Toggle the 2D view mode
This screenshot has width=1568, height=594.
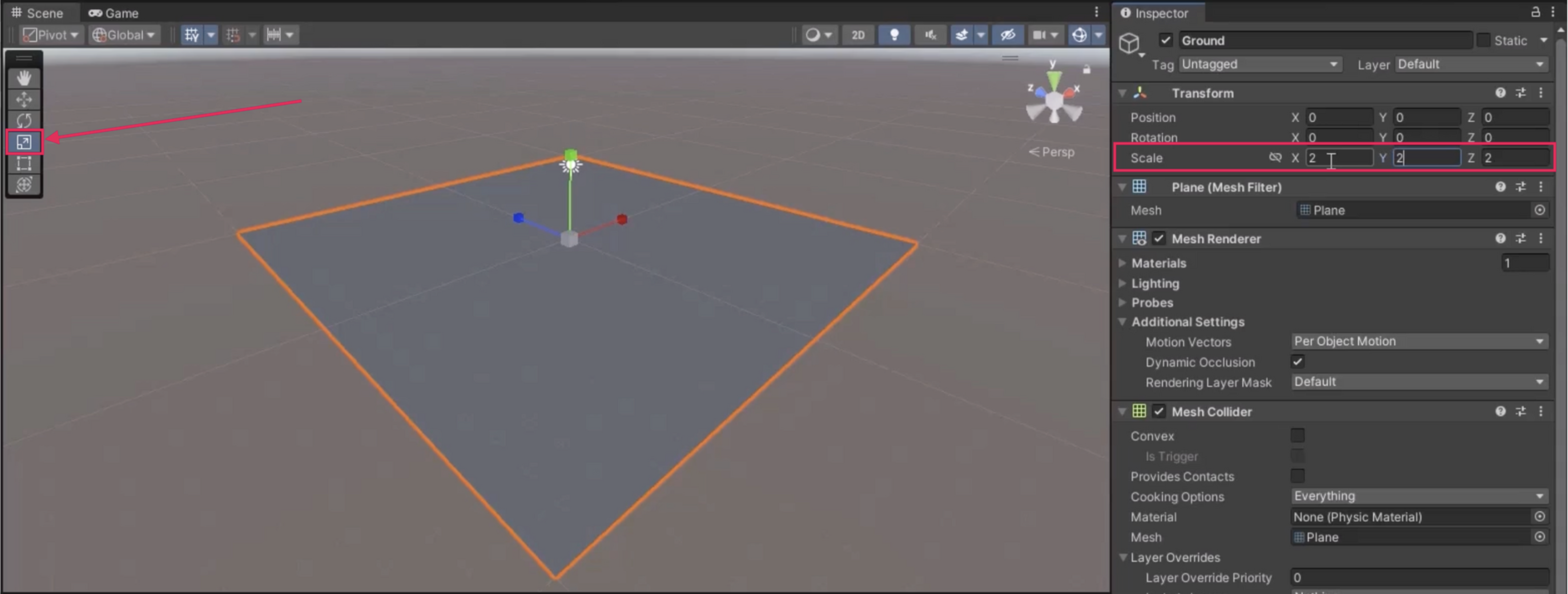pyautogui.click(x=858, y=34)
